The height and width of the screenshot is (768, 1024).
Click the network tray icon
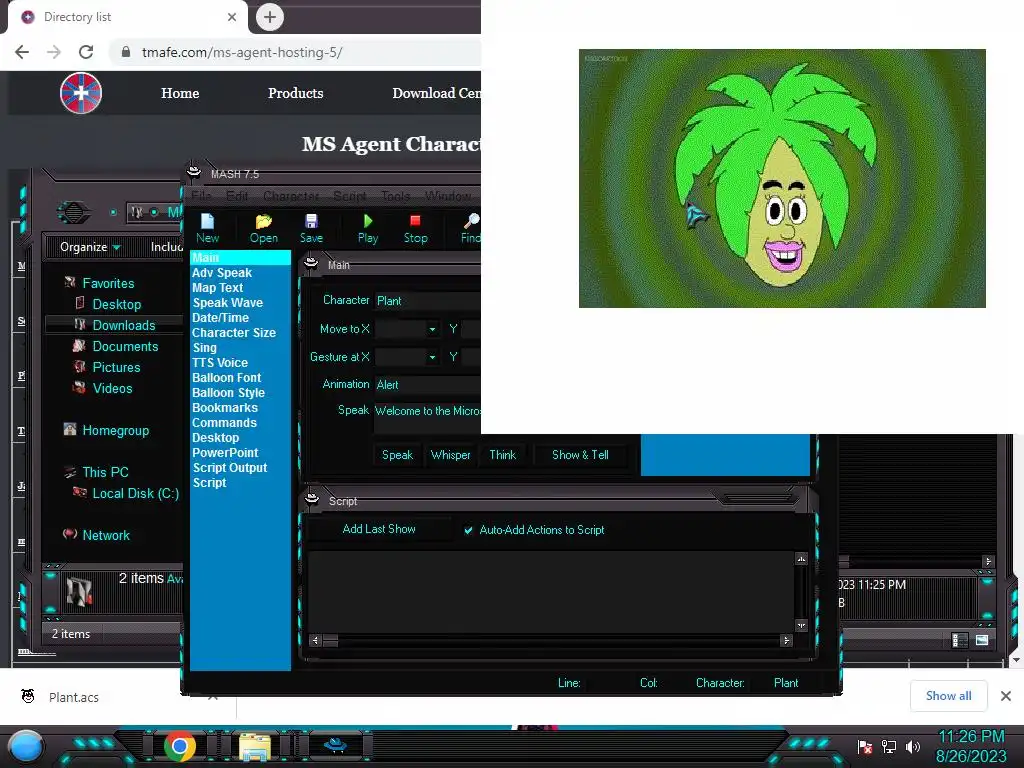coord(888,746)
